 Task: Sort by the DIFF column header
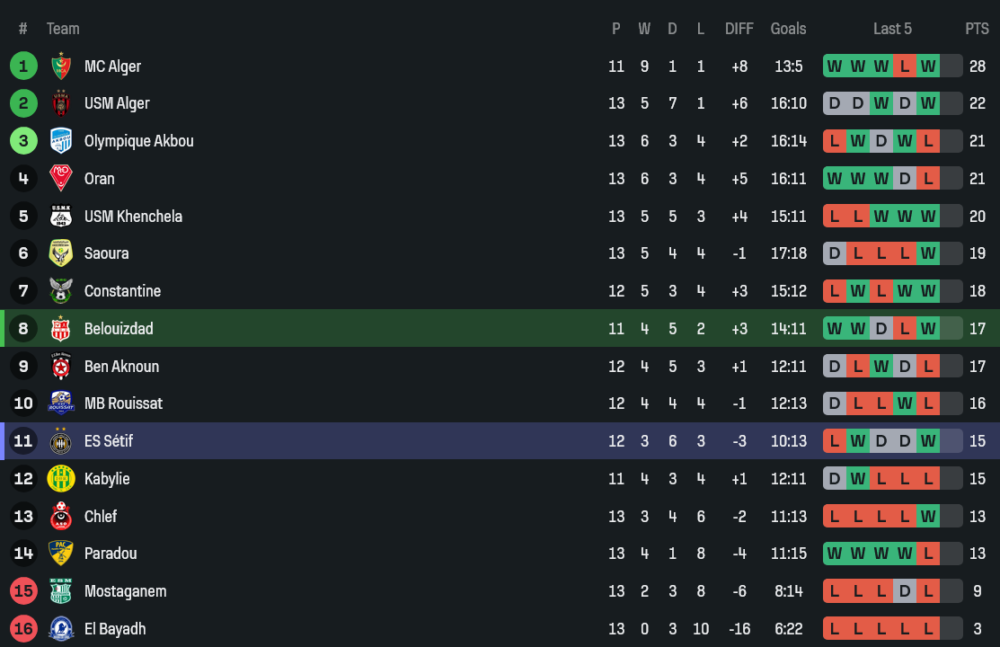[x=739, y=29]
